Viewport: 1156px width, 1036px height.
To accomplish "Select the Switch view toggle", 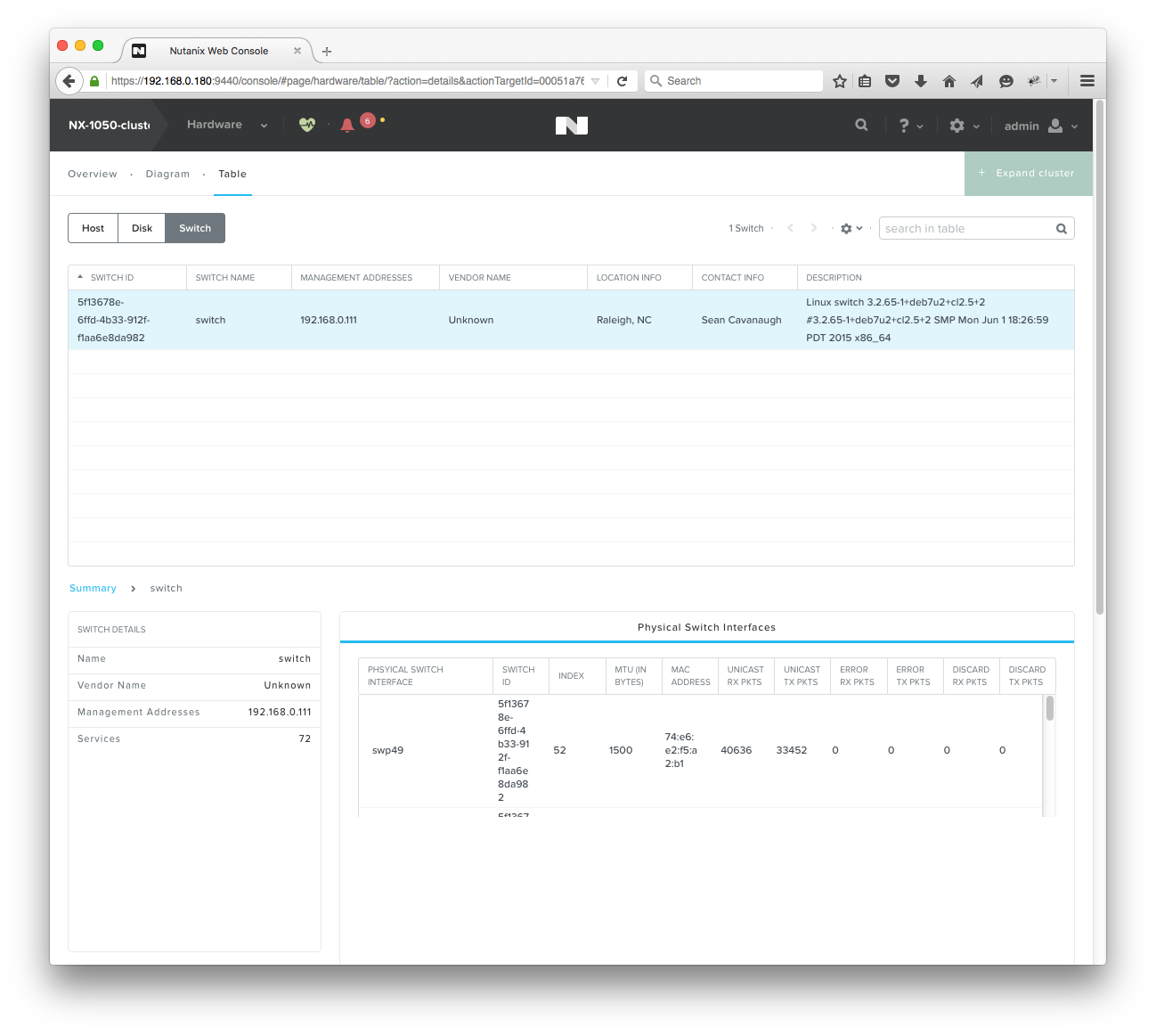I will coord(195,228).
